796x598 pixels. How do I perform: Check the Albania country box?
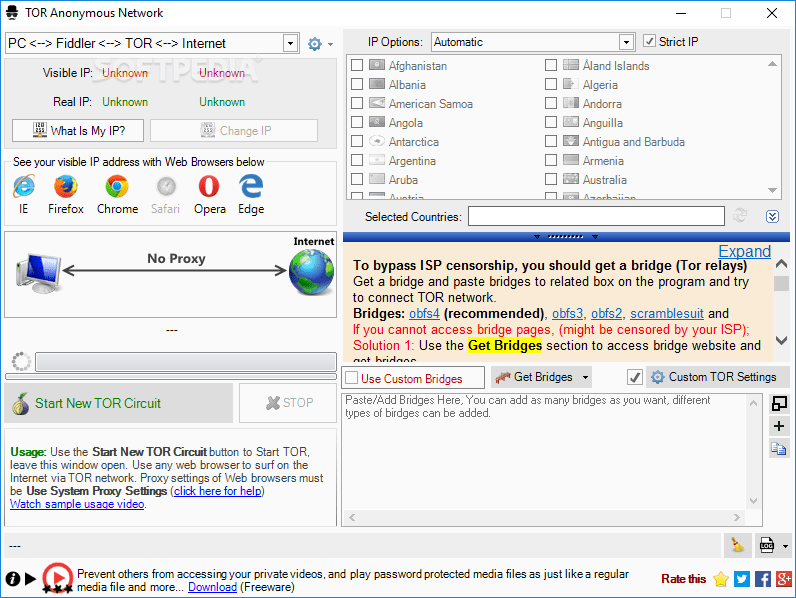pos(357,84)
